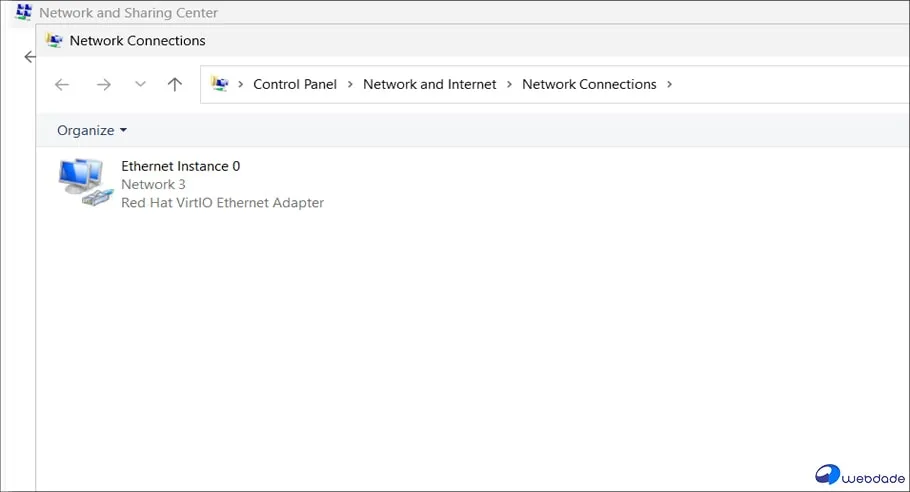
Task: Navigate to Control Panel breadcrumb
Action: coord(295,85)
